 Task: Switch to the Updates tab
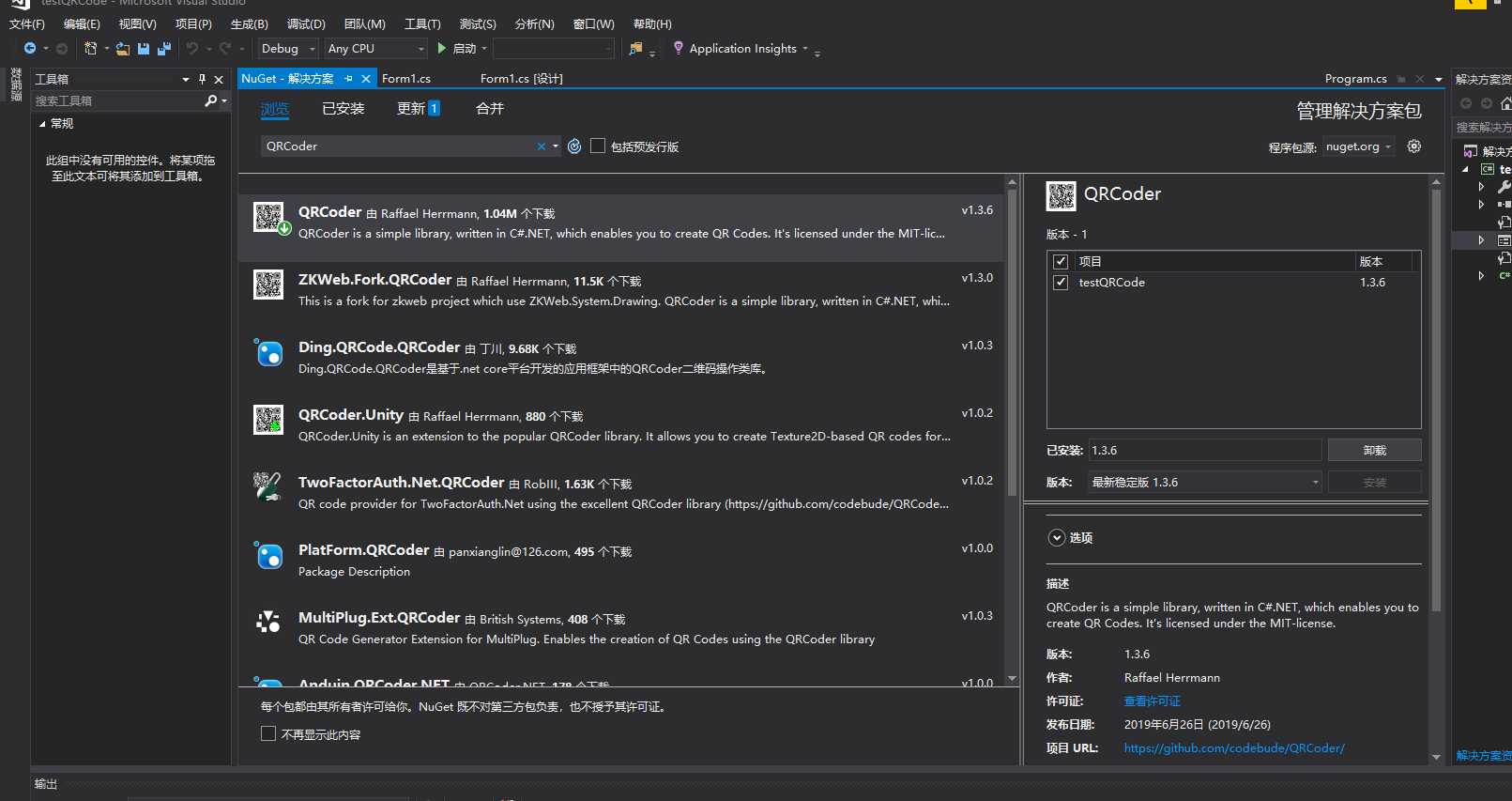tap(419, 109)
